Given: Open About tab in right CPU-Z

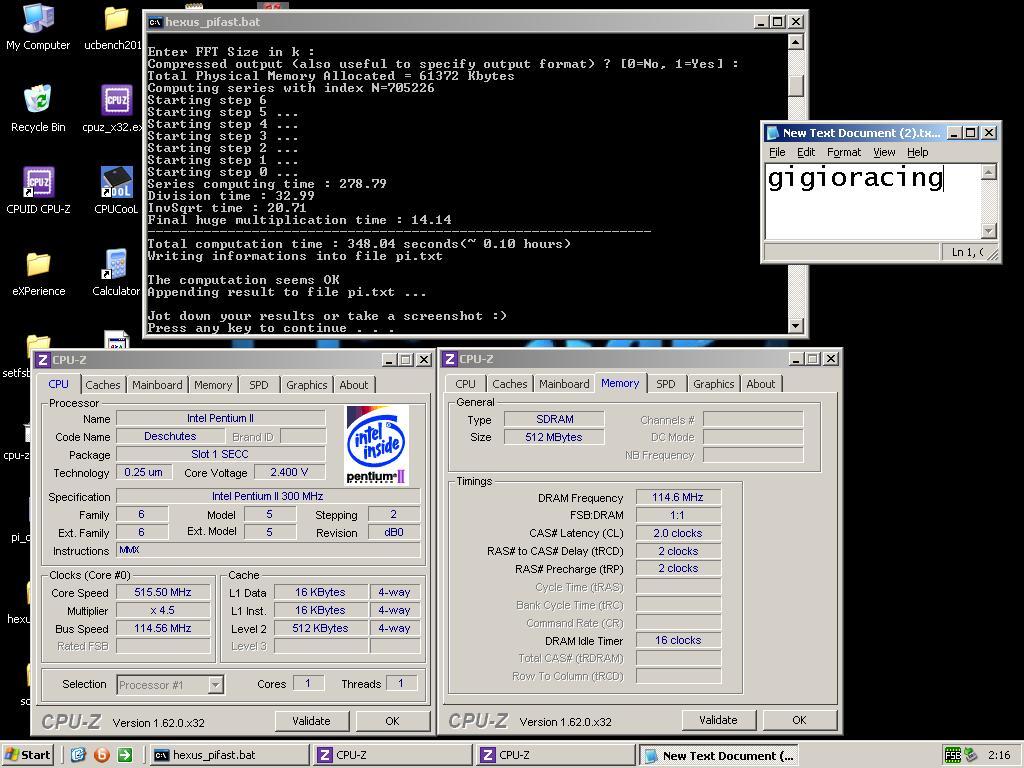Looking at the screenshot, I should 761,384.
